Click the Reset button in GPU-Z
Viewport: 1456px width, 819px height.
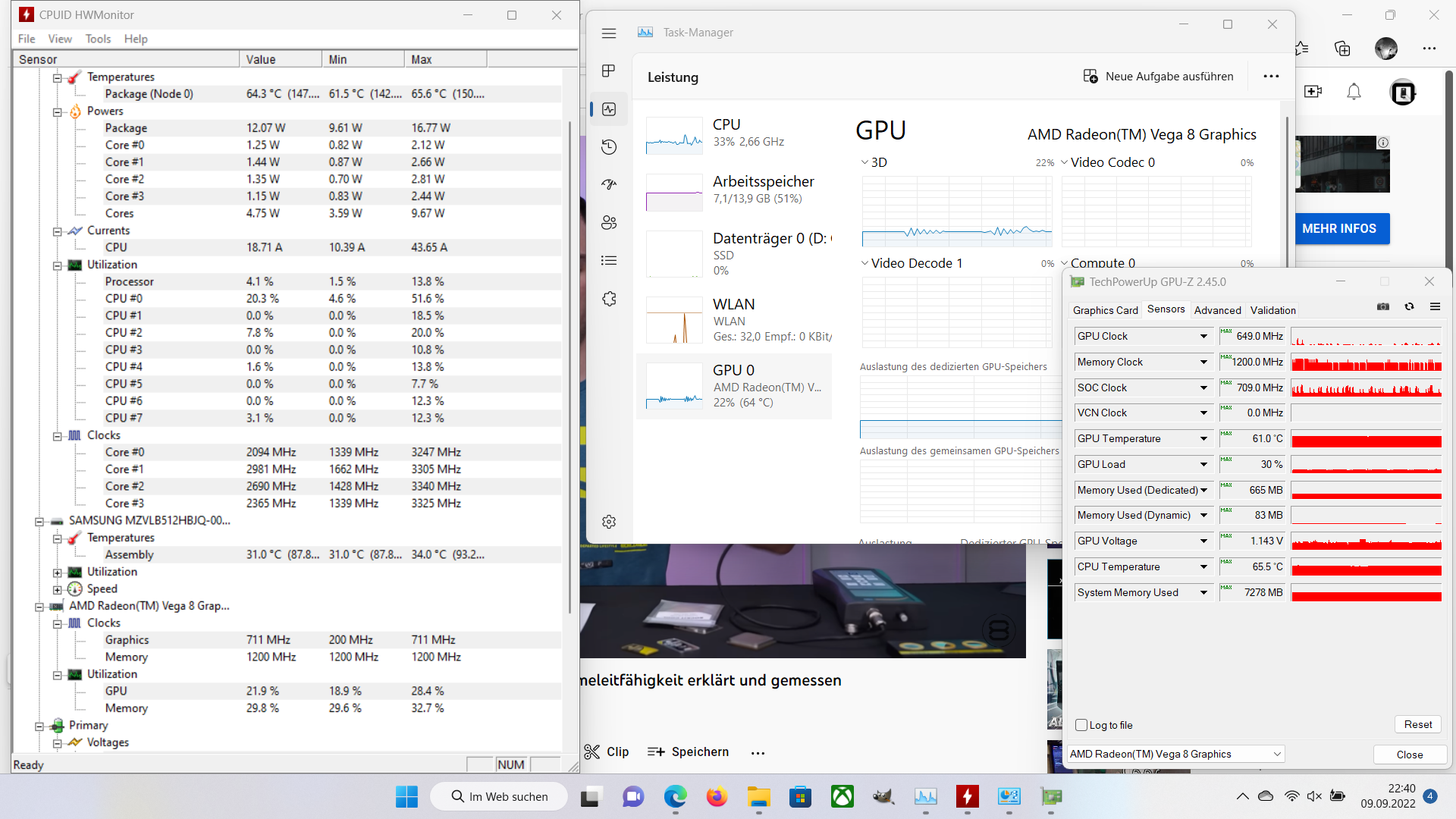click(1417, 724)
